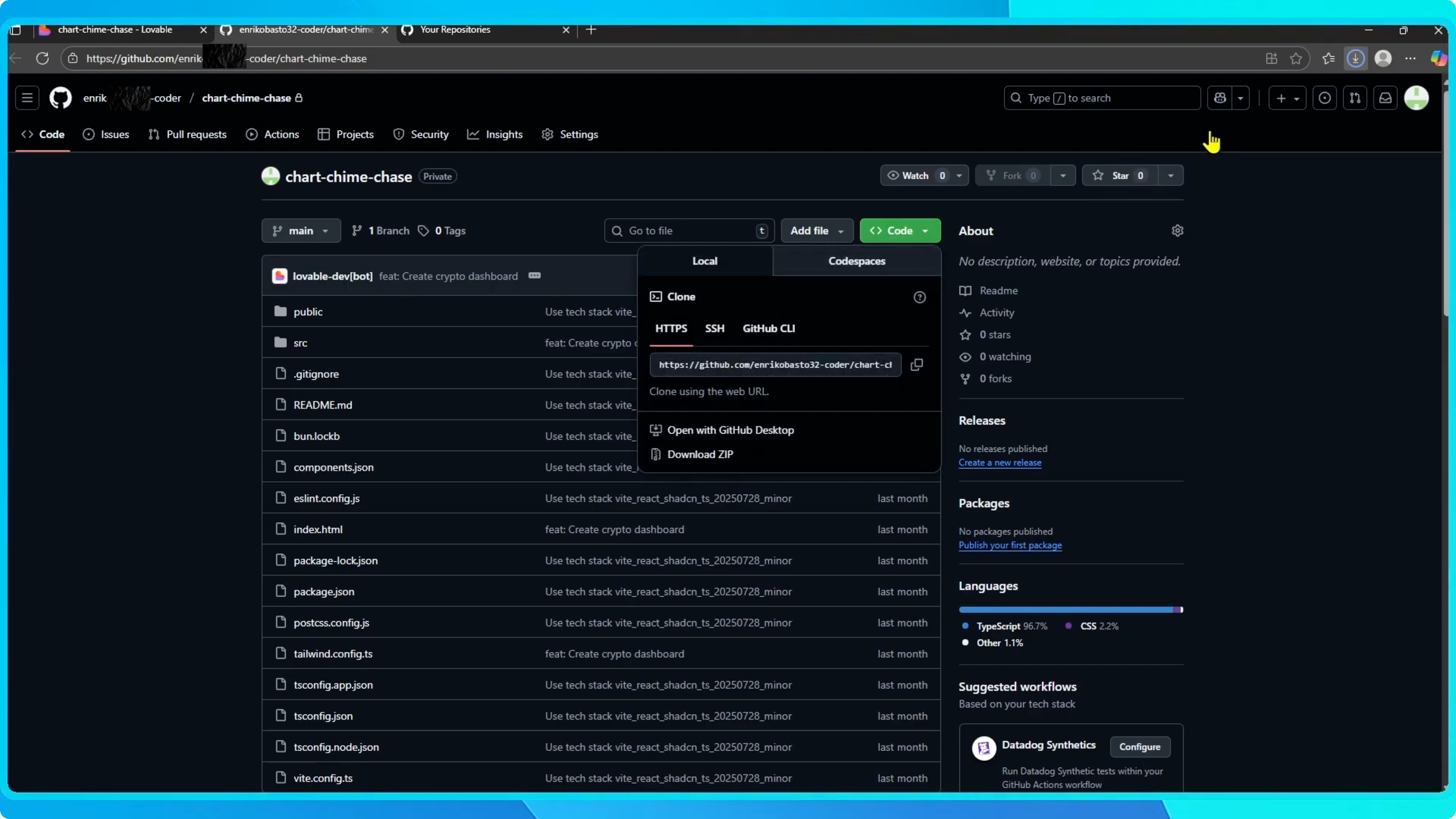Open the Add file dropdown
This screenshot has height=819, width=1456.
817,231
